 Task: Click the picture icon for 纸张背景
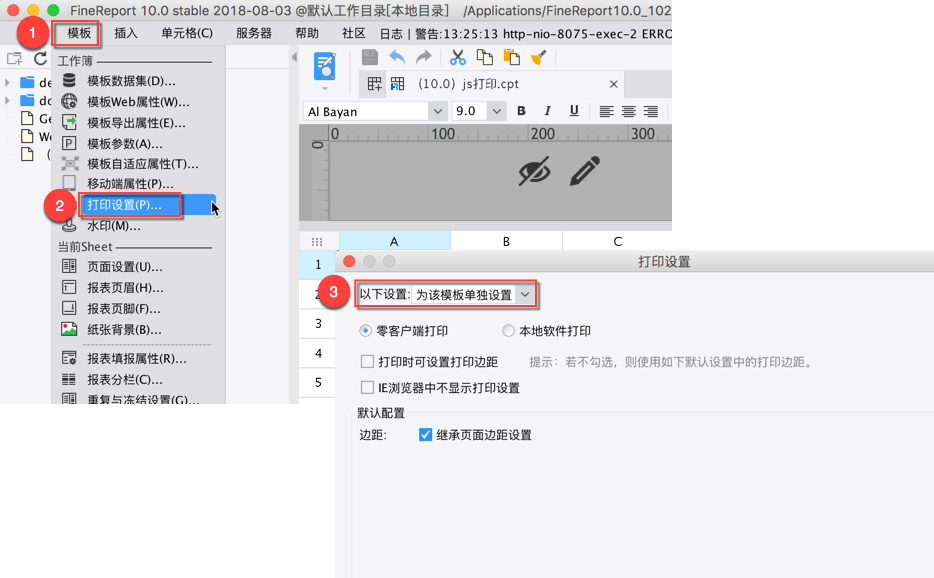click(x=69, y=329)
